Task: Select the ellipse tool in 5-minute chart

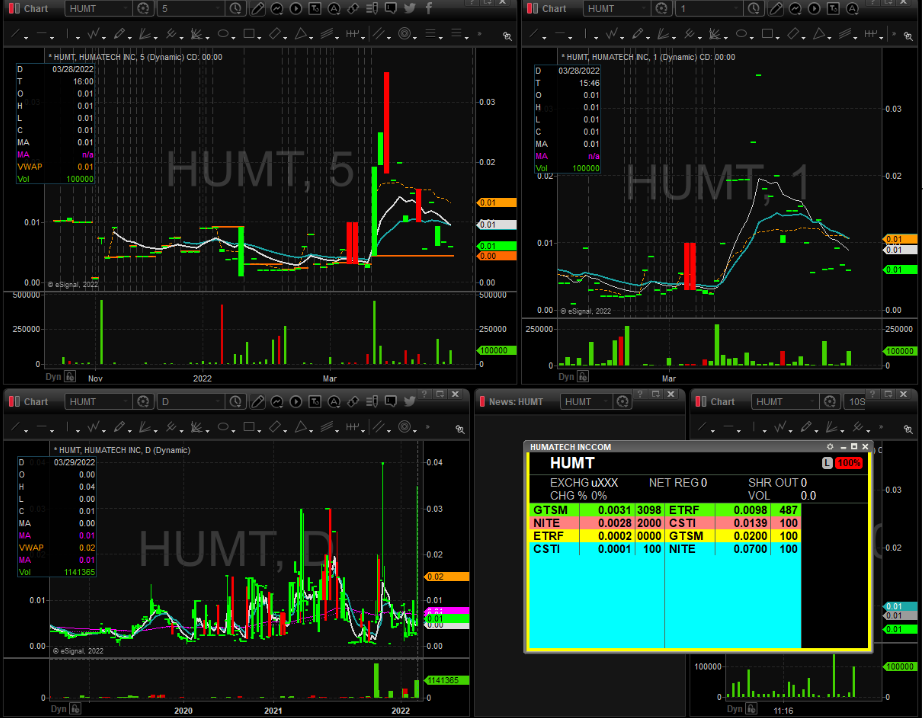Action: pyautogui.click(x=223, y=34)
